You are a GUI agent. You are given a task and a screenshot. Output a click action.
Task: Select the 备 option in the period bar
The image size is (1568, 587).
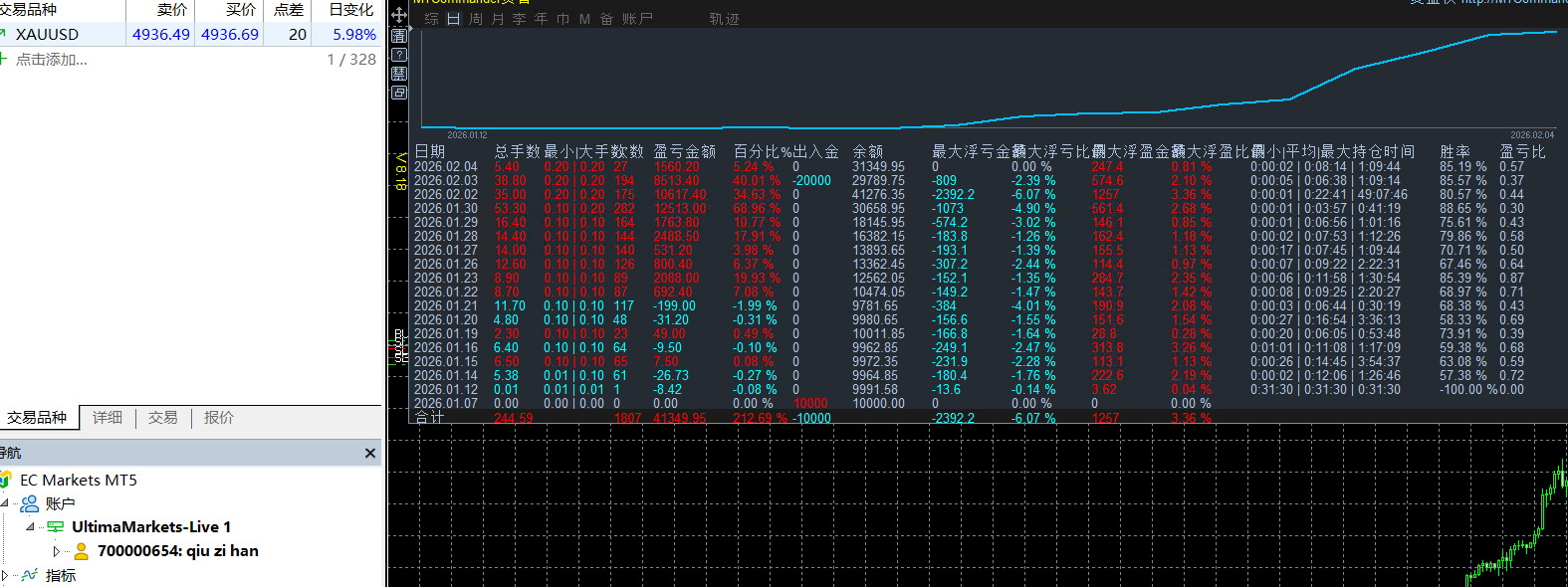click(x=606, y=19)
